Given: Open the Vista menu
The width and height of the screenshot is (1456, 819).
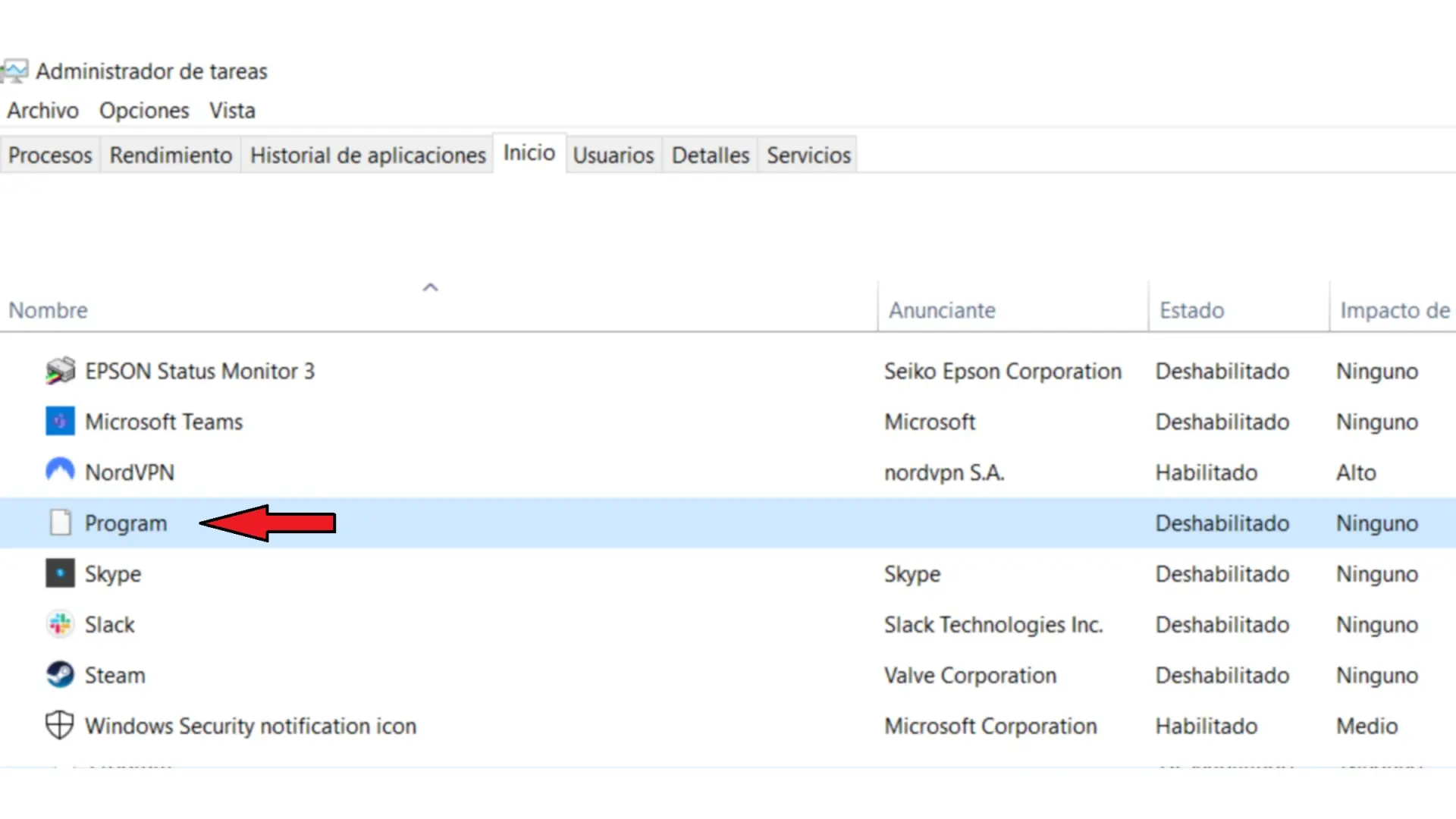Looking at the screenshot, I should pyautogui.click(x=232, y=111).
